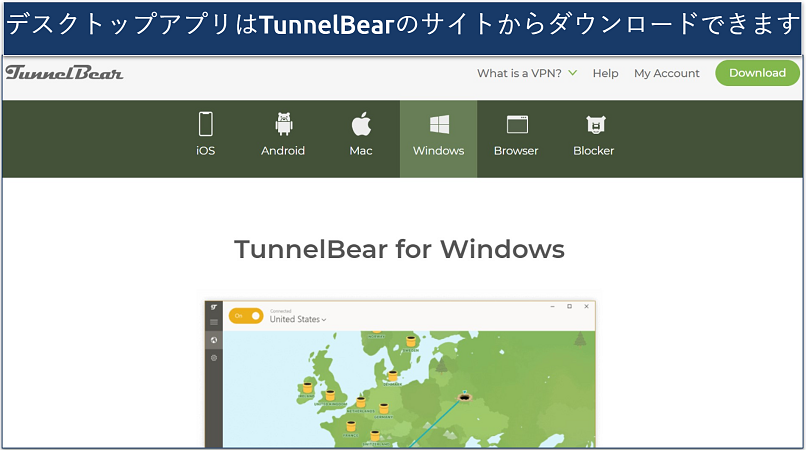Expand the What is a VPN? menu
806x450 pixels.
pyautogui.click(x=527, y=73)
